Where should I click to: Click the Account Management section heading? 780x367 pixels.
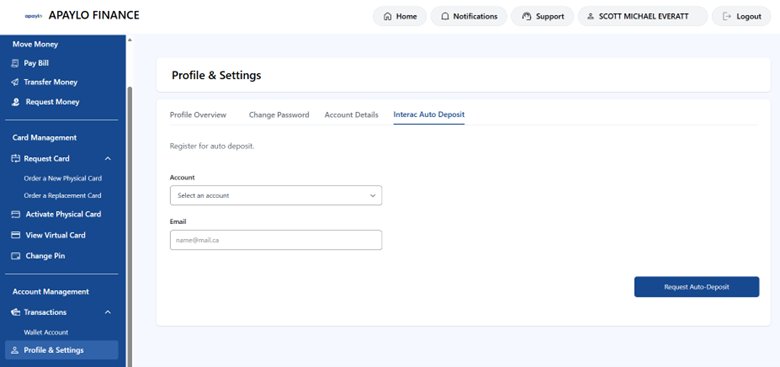51,292
